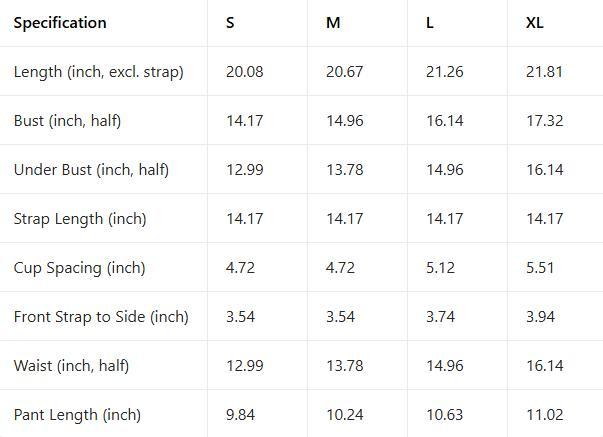The width and height of the screenshot is (603, 437).
Task: Select the Length (inch, excl. strap) row label
Action: coord(98,72)
